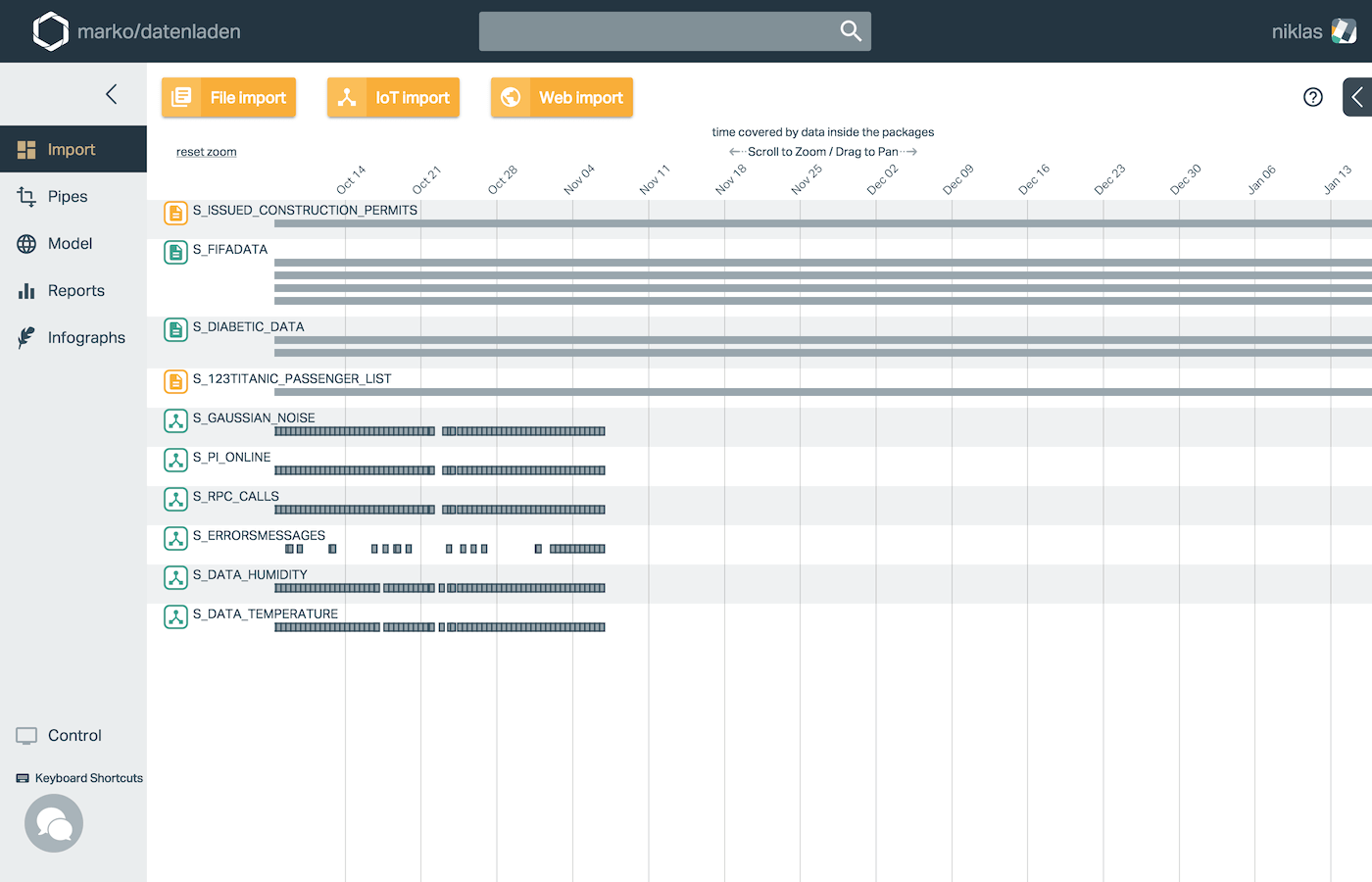Go to the Infographs section
The width and height of the screenshot is (1372, 882).
(86, 337)
